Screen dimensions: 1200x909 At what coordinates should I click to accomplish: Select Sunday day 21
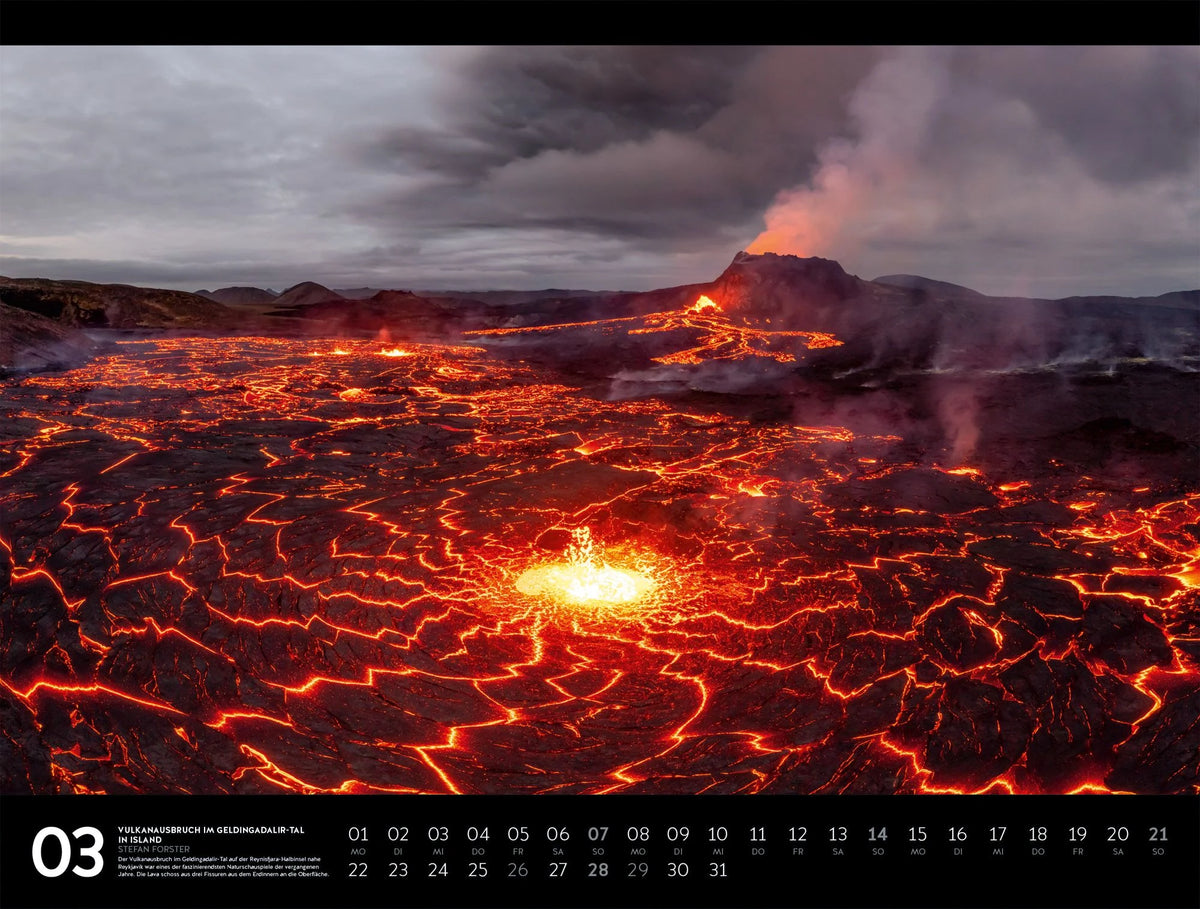click(1158, 834)
